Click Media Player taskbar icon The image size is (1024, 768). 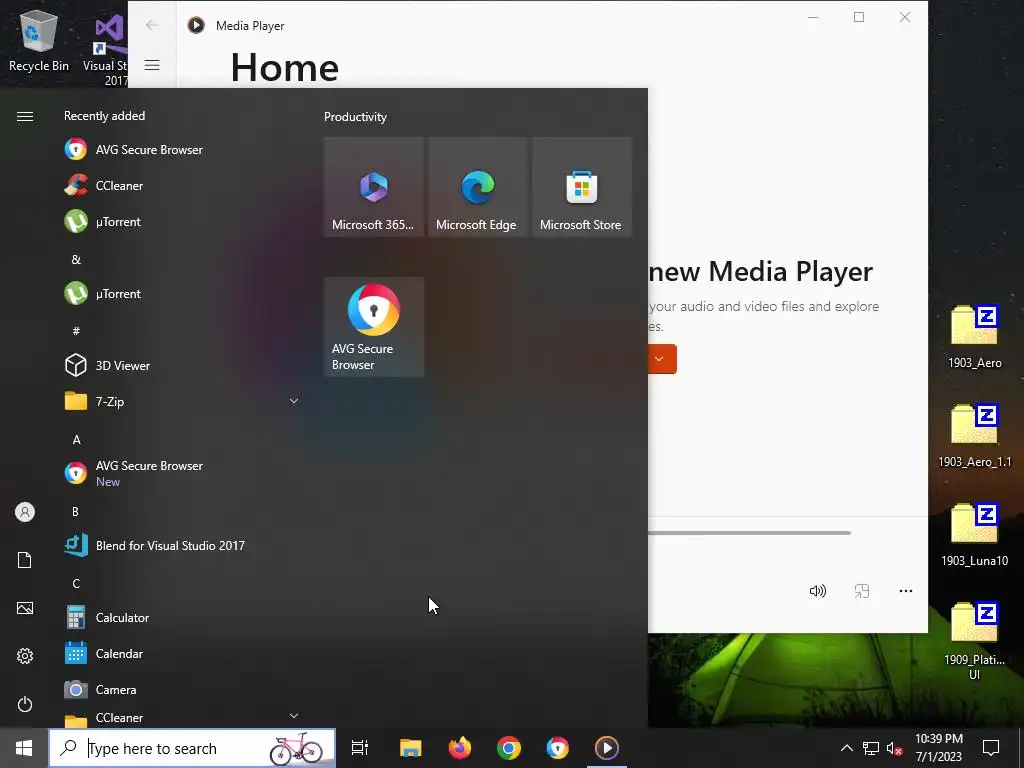point(607,748)
